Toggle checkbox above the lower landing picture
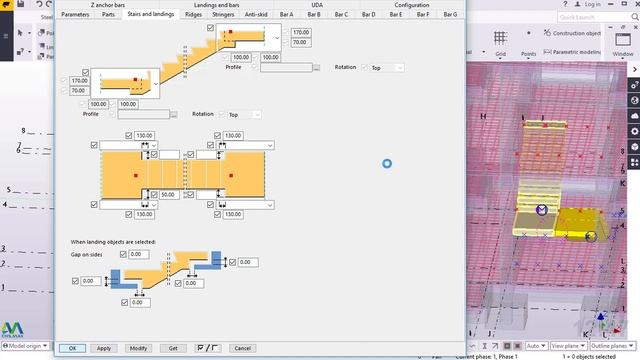The image size is (640, 360). tap(85, 72)
